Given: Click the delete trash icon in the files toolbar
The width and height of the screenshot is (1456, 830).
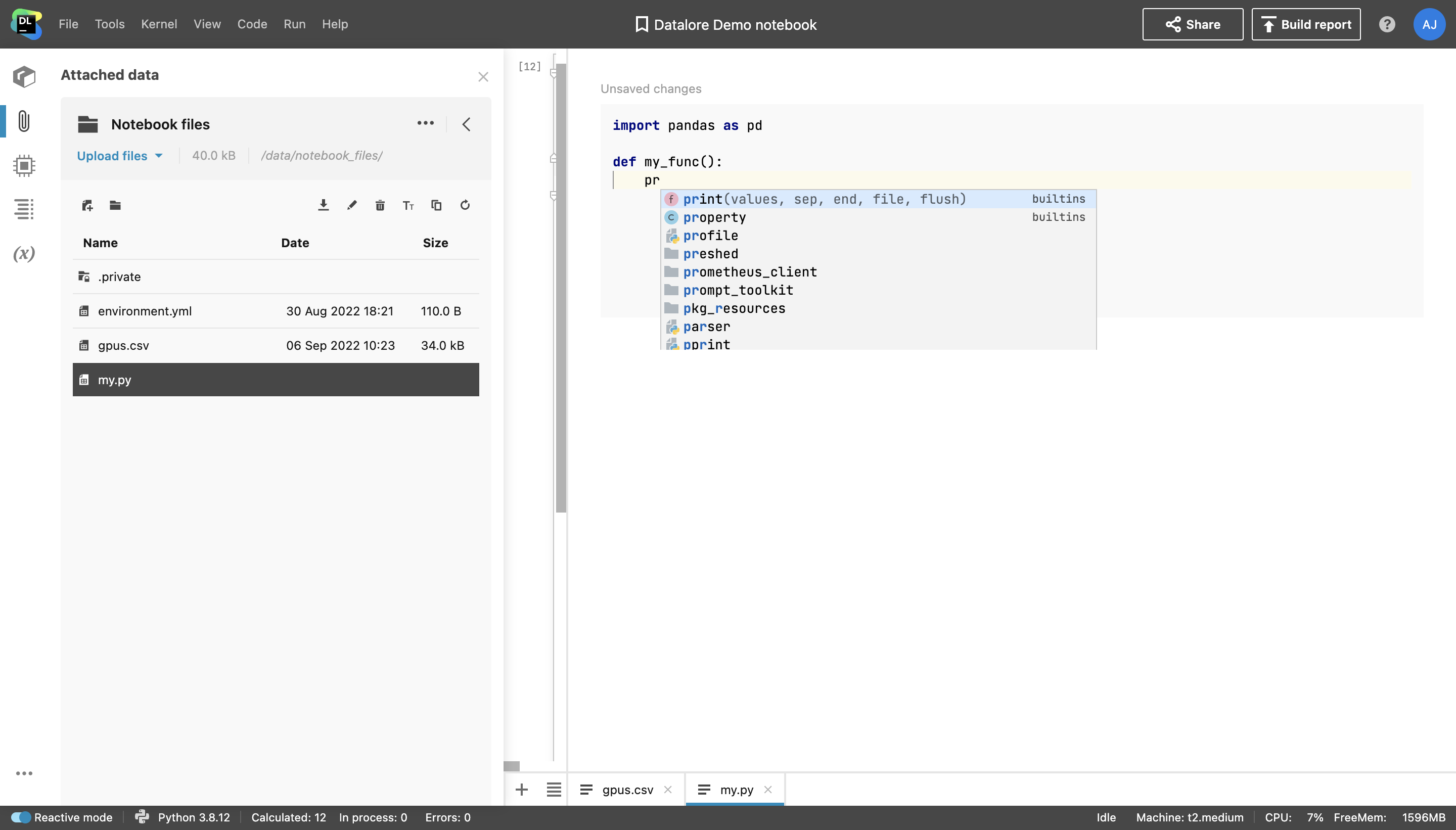Looking at the screenshot, I should pos(380,205).
